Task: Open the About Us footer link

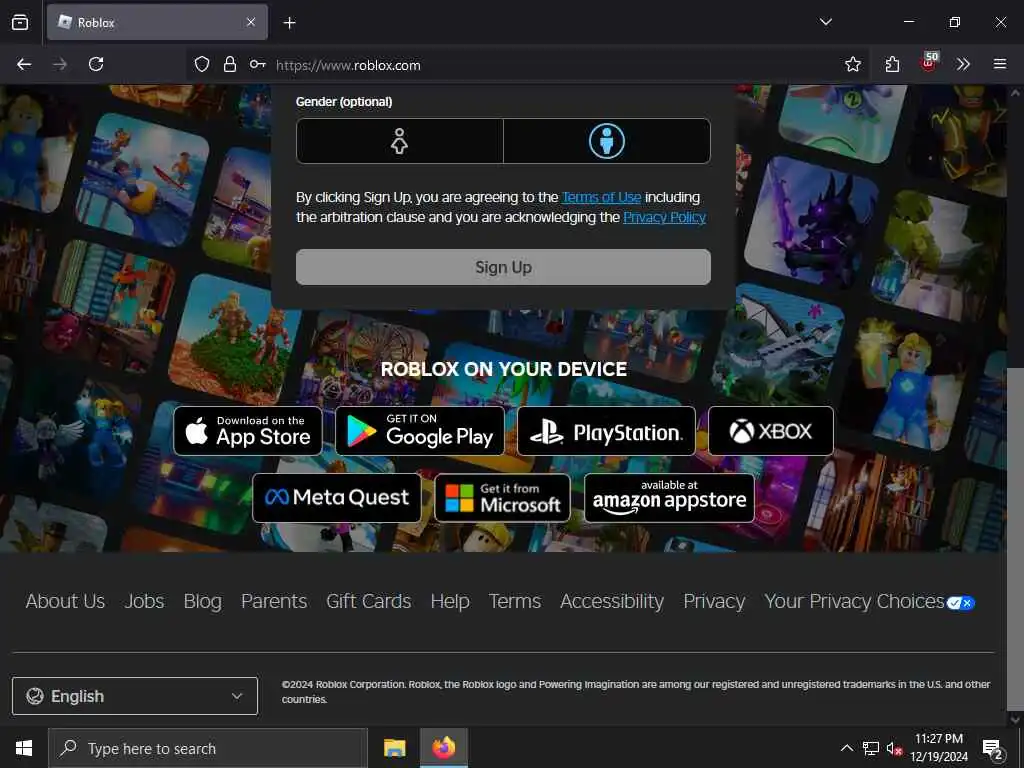Action: [65, 601]
